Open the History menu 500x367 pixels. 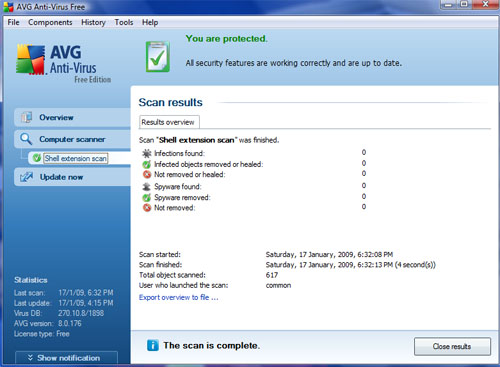(93, 22)
